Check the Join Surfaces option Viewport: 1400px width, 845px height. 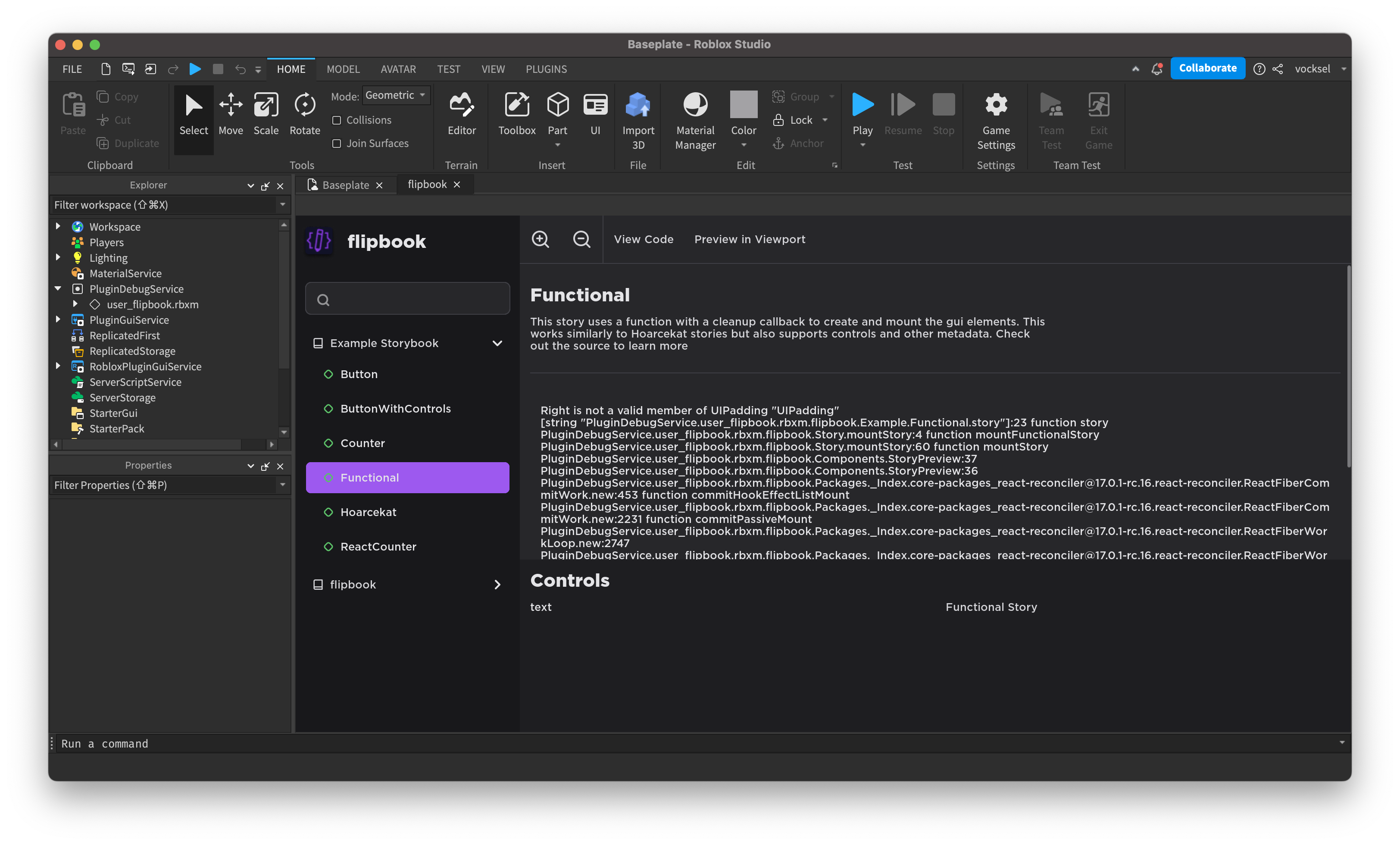[336, 143]
